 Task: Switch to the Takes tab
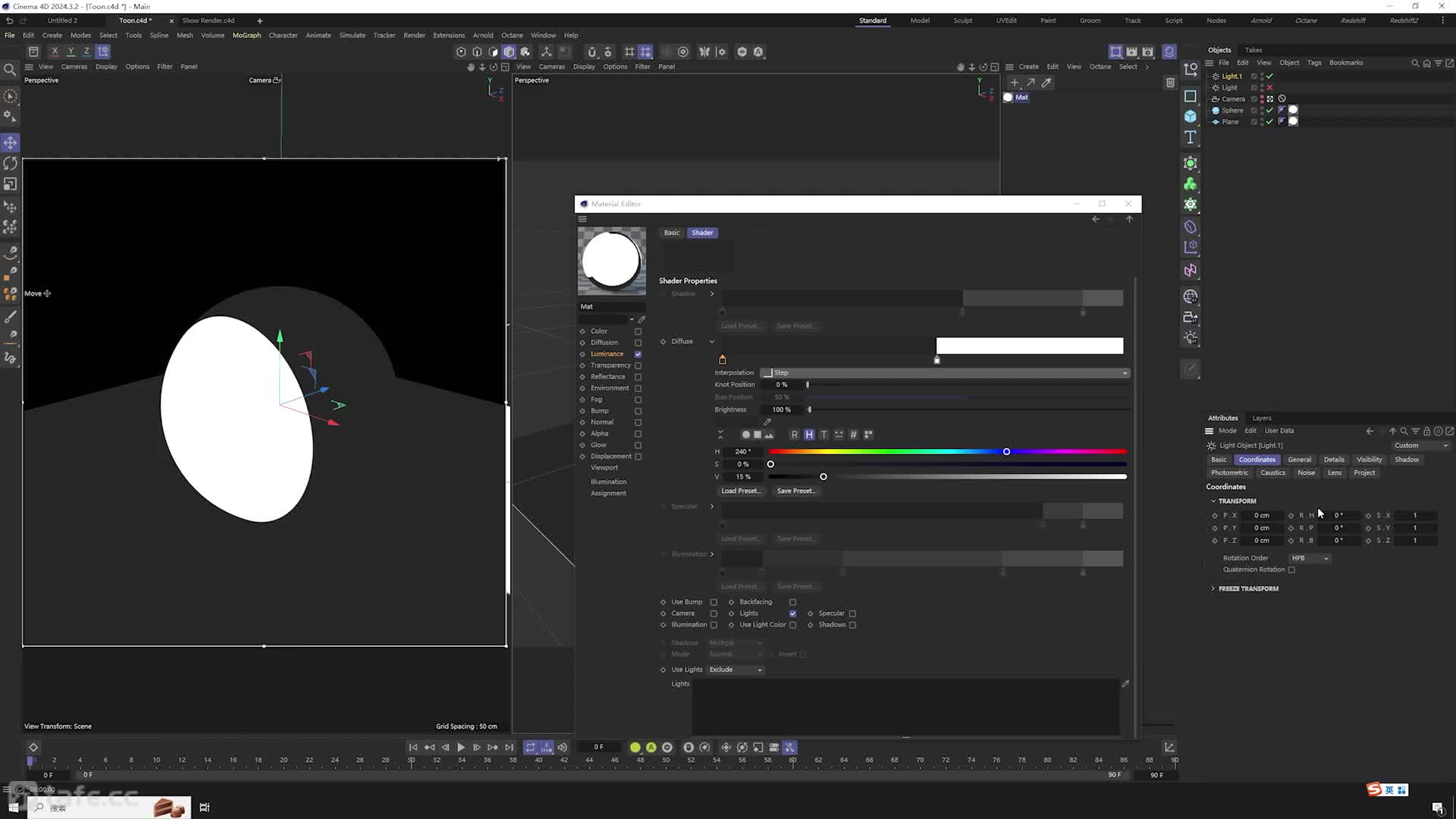[1254, 50]
